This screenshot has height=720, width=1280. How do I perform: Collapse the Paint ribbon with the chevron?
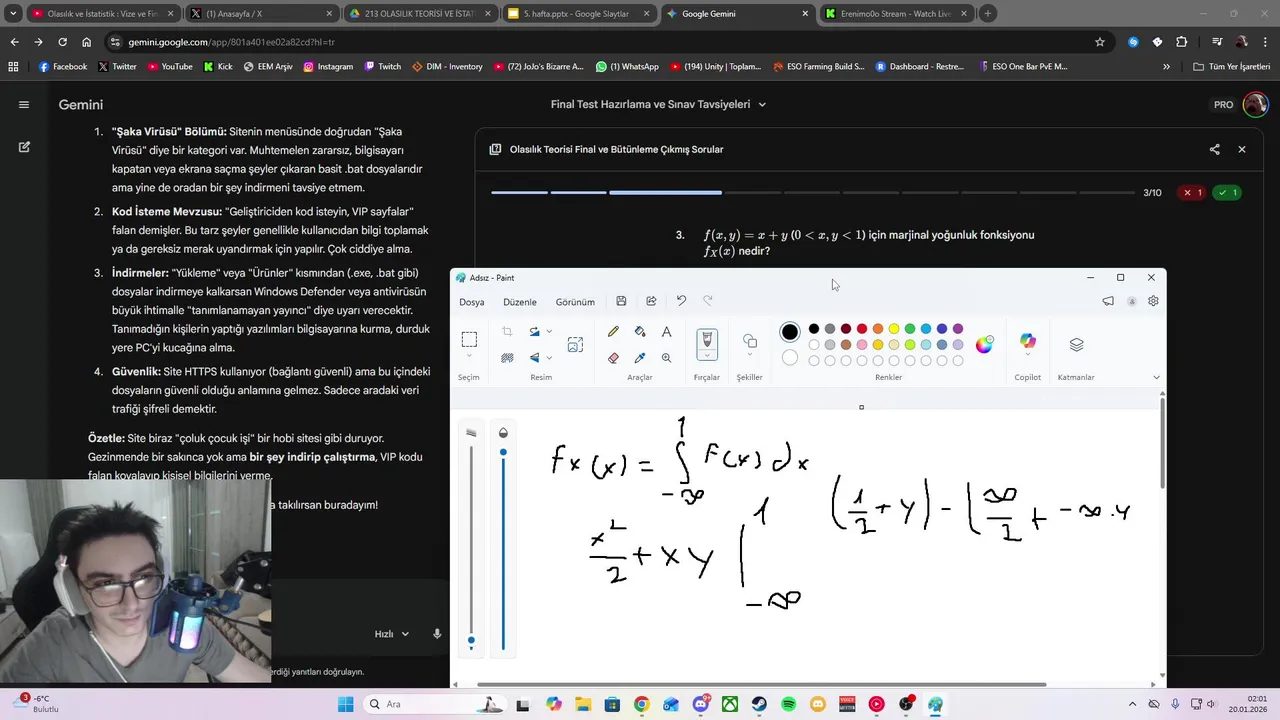coord(1156,377)
